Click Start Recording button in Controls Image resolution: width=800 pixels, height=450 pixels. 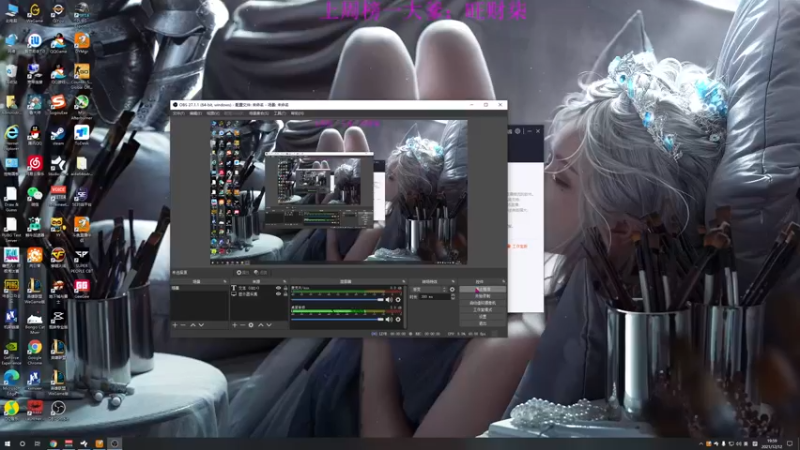(x=482, y=296)
